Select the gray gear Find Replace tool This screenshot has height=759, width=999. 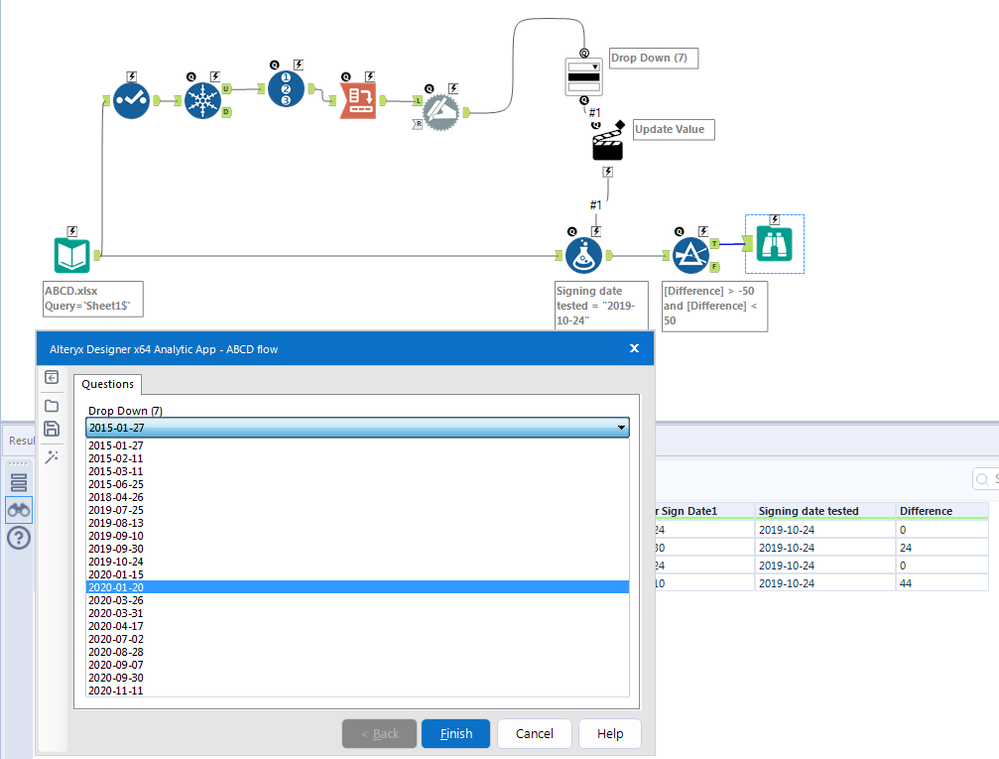pyautogui.click(x=441, y=112)
